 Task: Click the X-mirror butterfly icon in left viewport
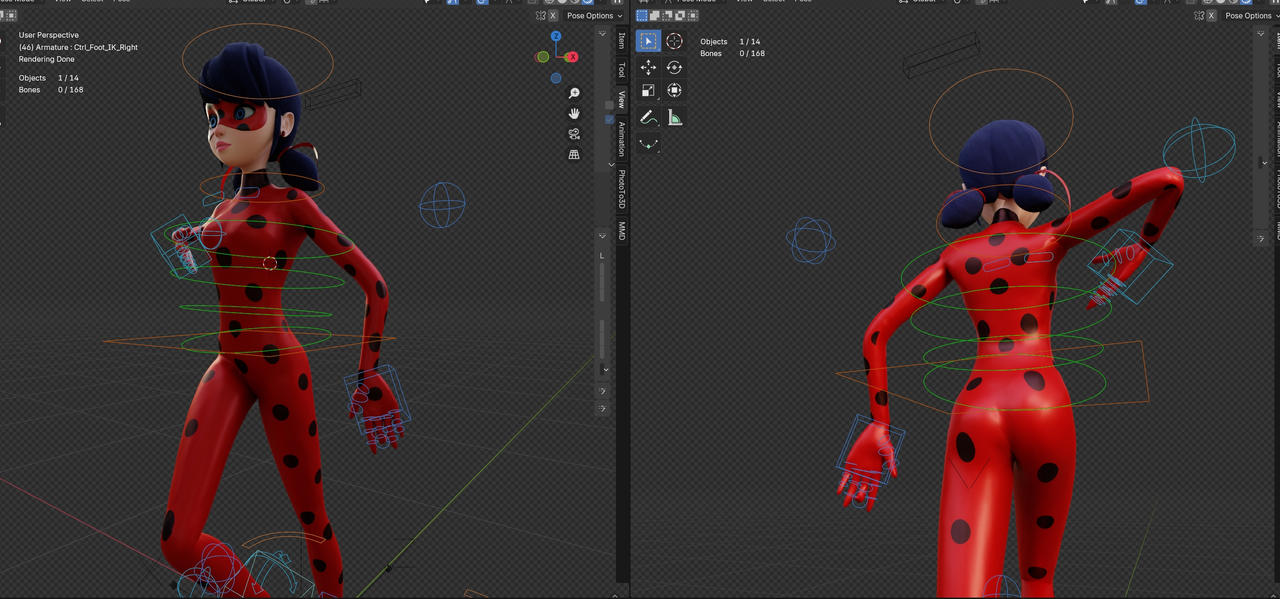click(x=541, y=16)
